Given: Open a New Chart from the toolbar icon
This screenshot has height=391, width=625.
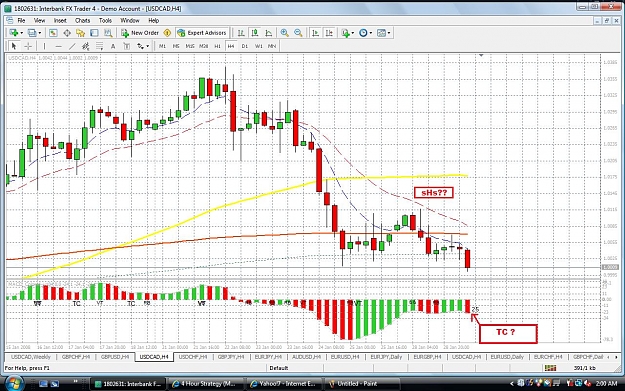Looking at the screenshot, I should point(14,33).
